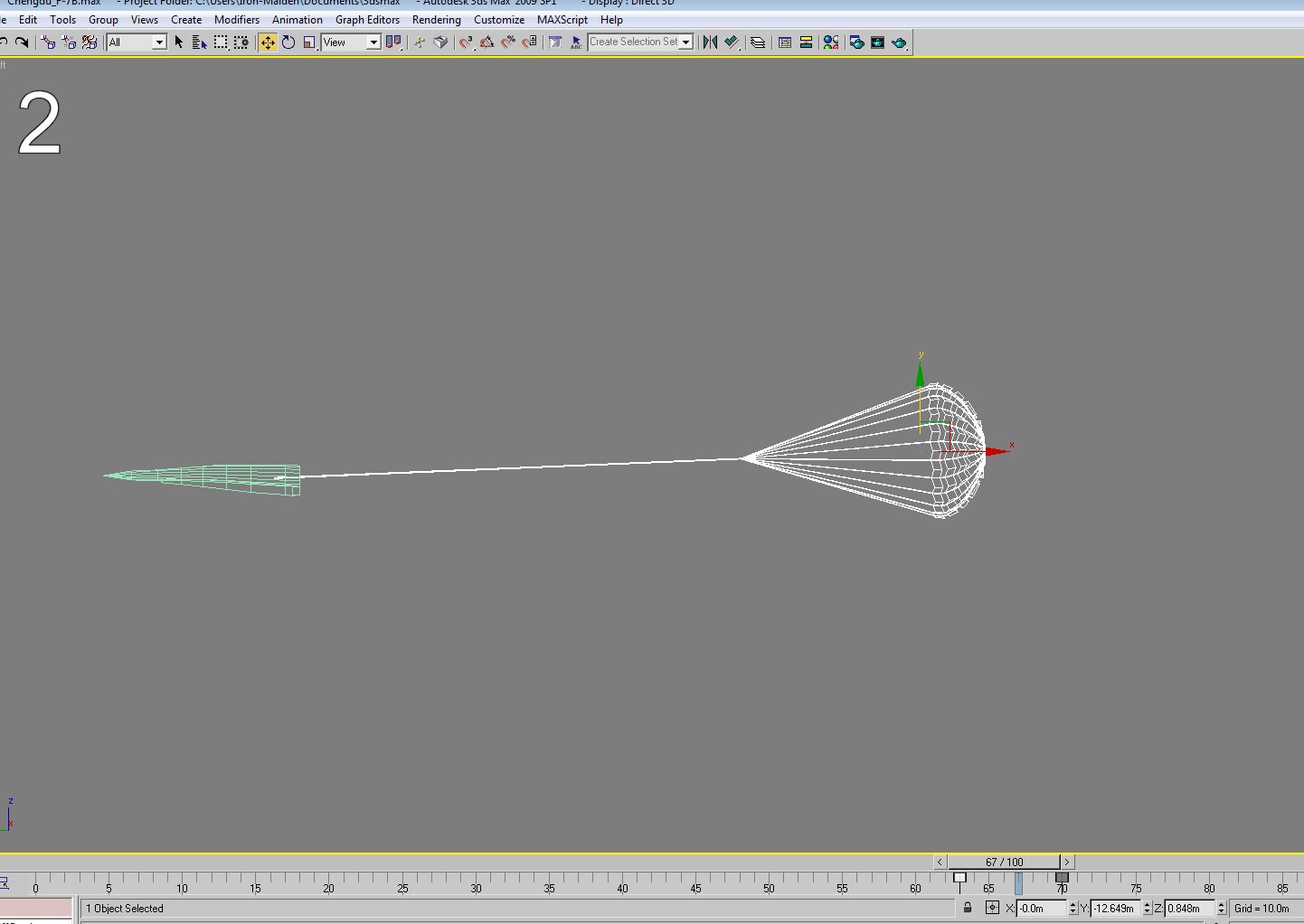Image resolution: width=1304 pixels, height=924 pixels.
Task: Open the MAXScript menu
Action: pyautogui.click(x=562, y=20)
